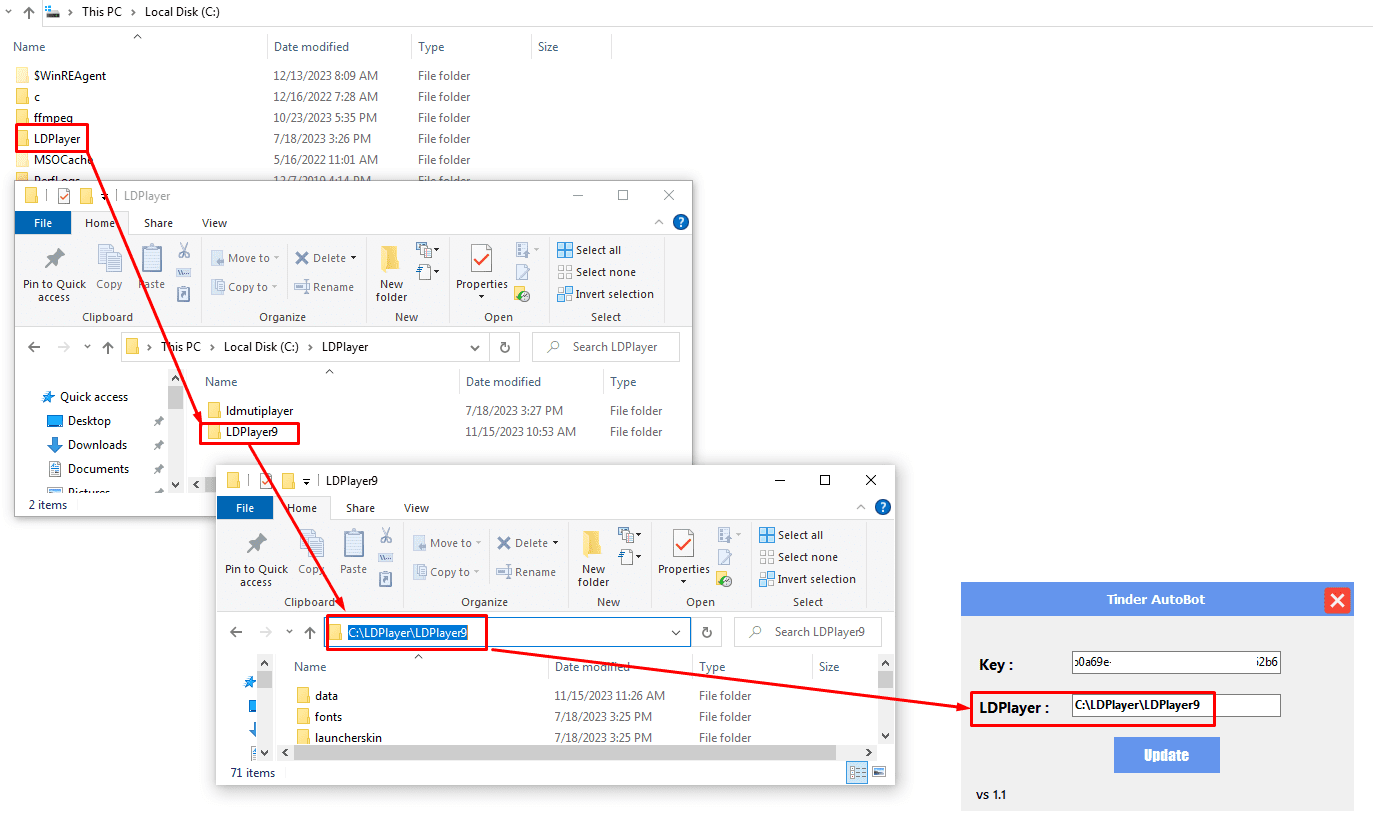1373x824 pixels.
Task: Pin to Quick access in the LDPlayer window
Action: pos(54,273)
